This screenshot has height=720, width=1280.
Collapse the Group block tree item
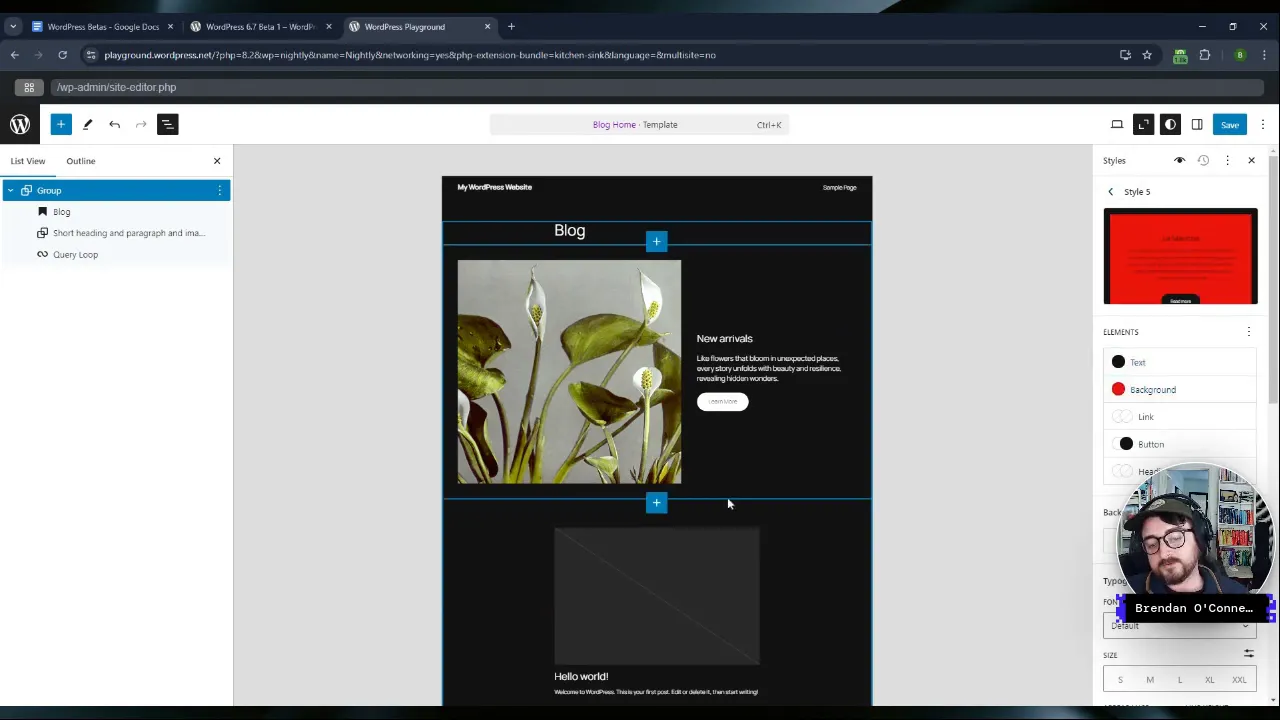[10, 190]
